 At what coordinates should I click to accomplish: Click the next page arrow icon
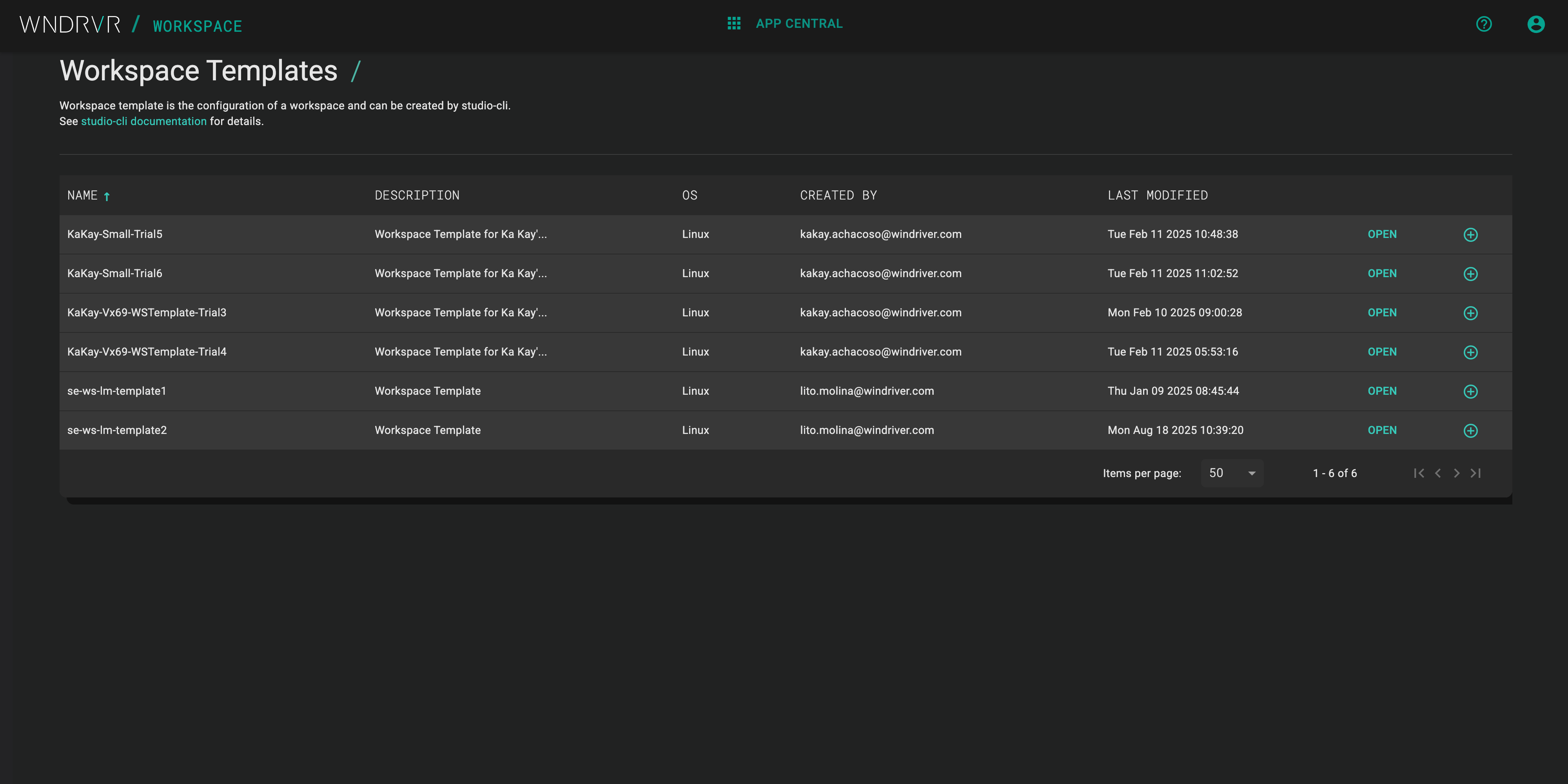click(1457, 473)
